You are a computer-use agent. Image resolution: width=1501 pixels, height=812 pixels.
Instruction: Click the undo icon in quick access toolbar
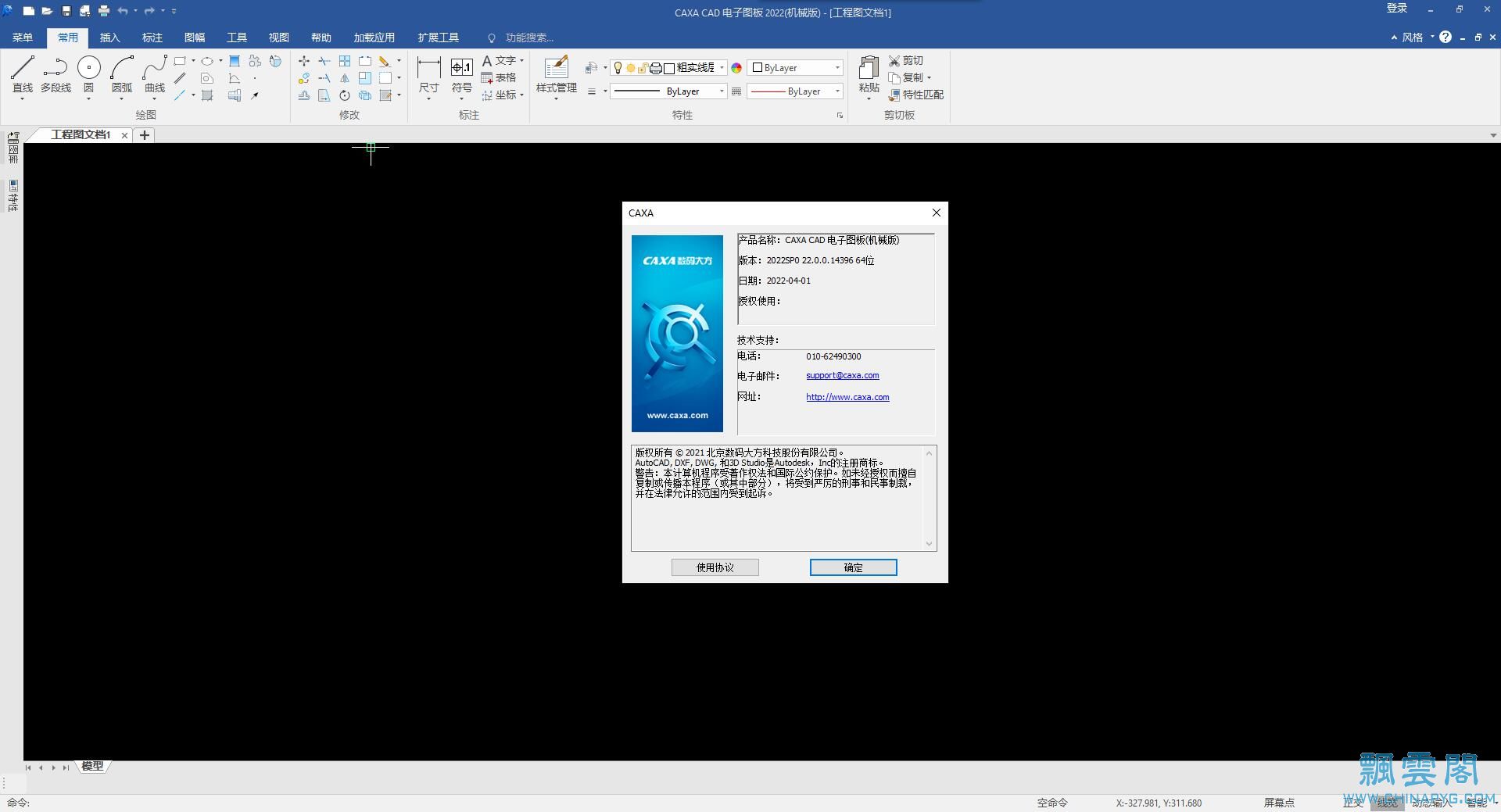[x=123, y=11]
